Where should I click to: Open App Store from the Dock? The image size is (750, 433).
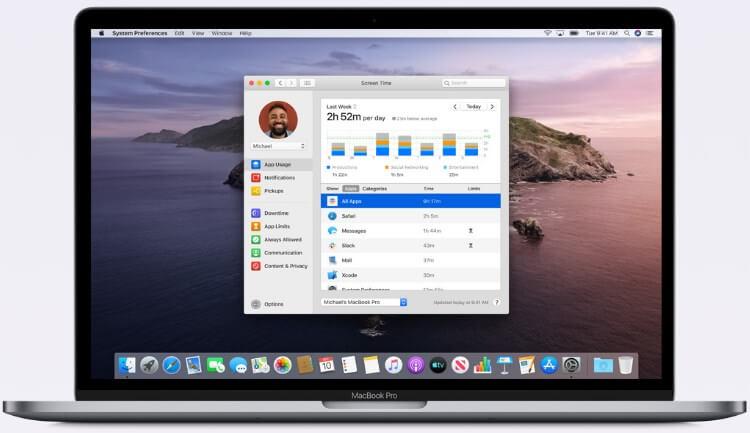point(549,366)
